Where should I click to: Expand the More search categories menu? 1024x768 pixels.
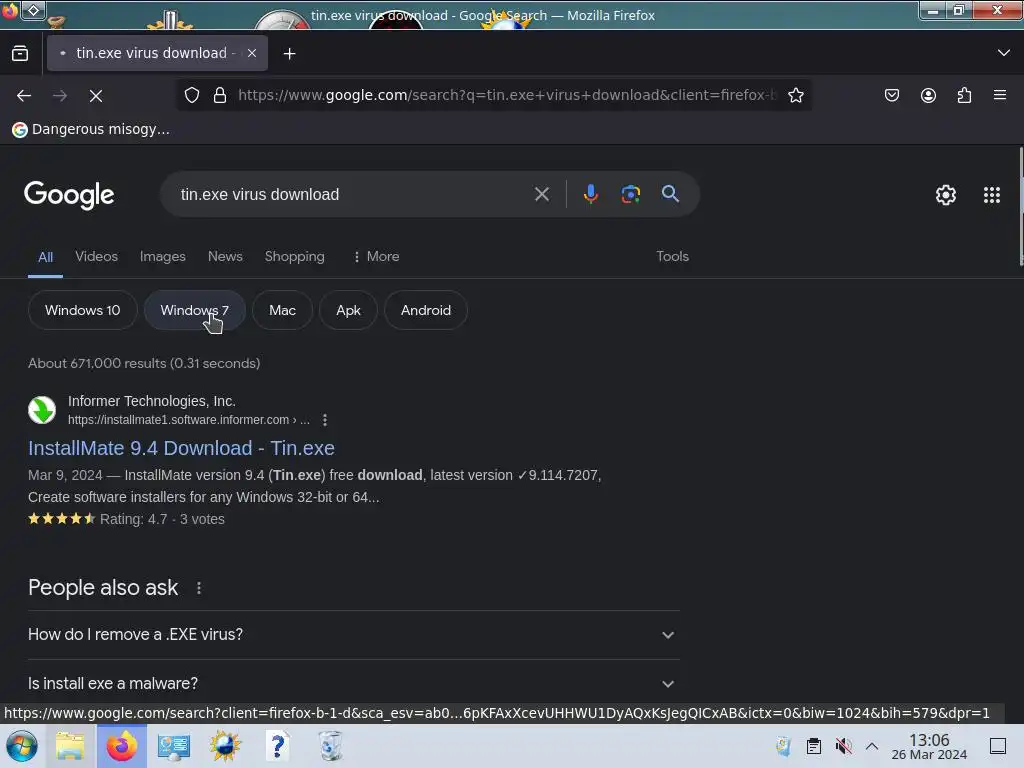pos(376,257)
